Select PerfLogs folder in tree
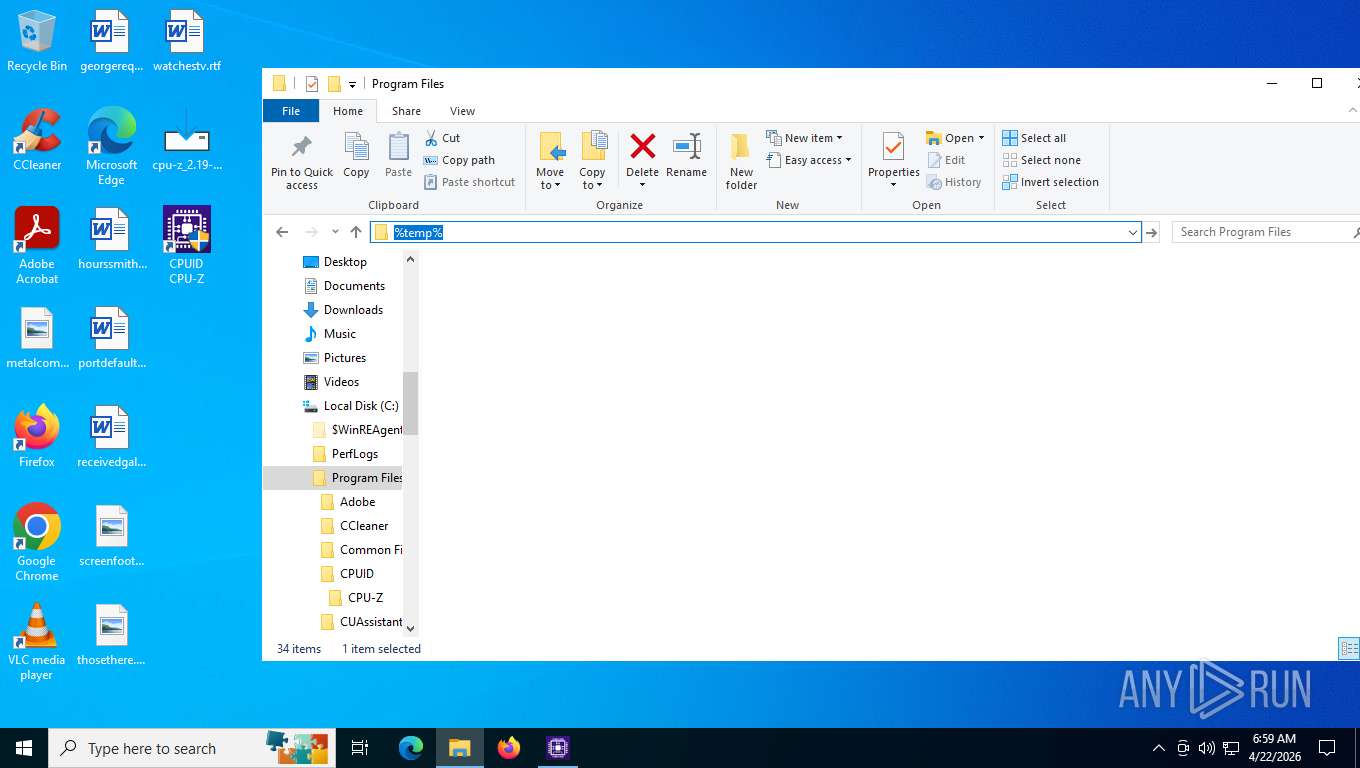The image size is (1360, 768). [354, 454]
